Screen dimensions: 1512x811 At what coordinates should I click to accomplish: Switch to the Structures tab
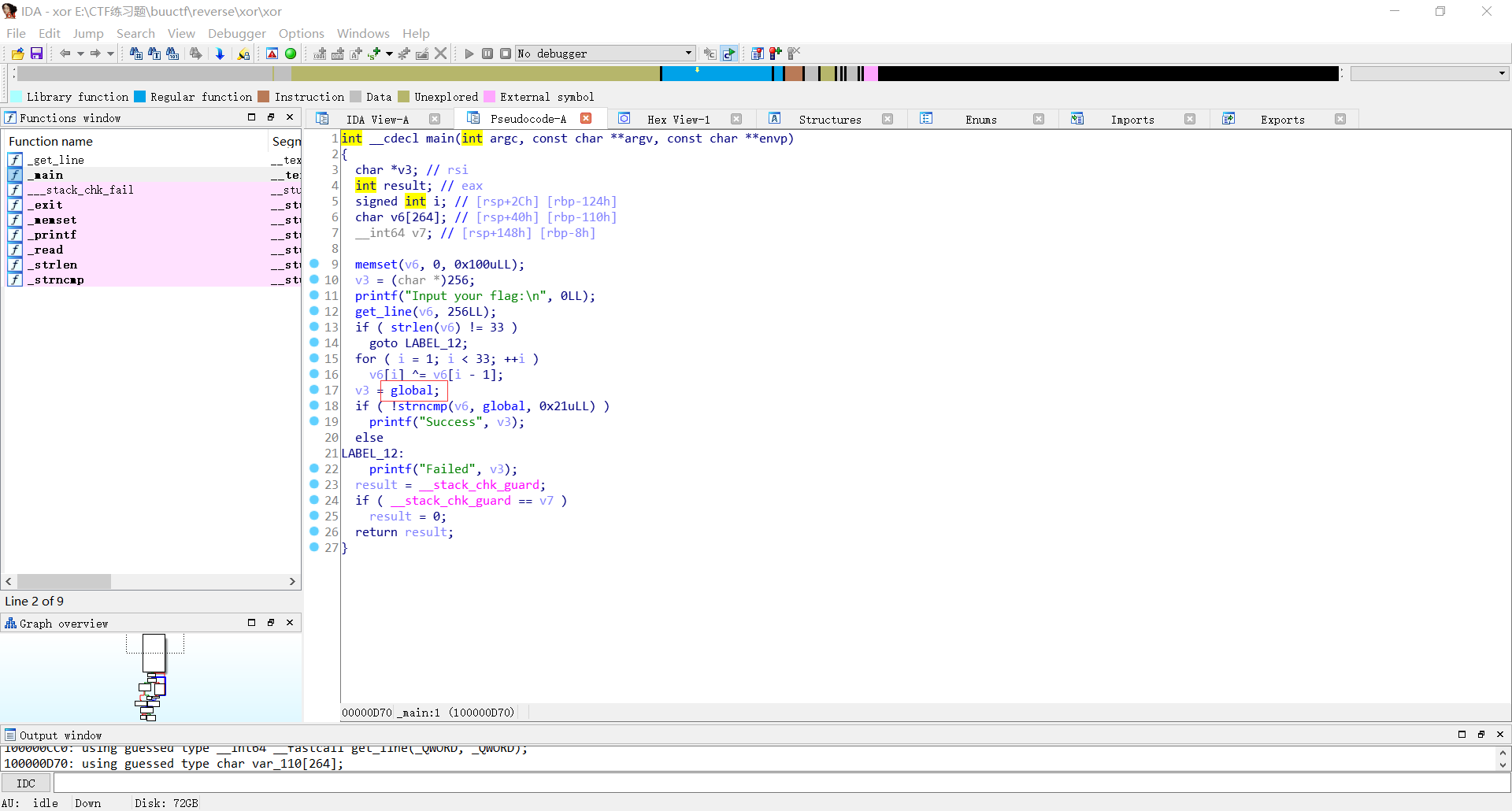829,120
